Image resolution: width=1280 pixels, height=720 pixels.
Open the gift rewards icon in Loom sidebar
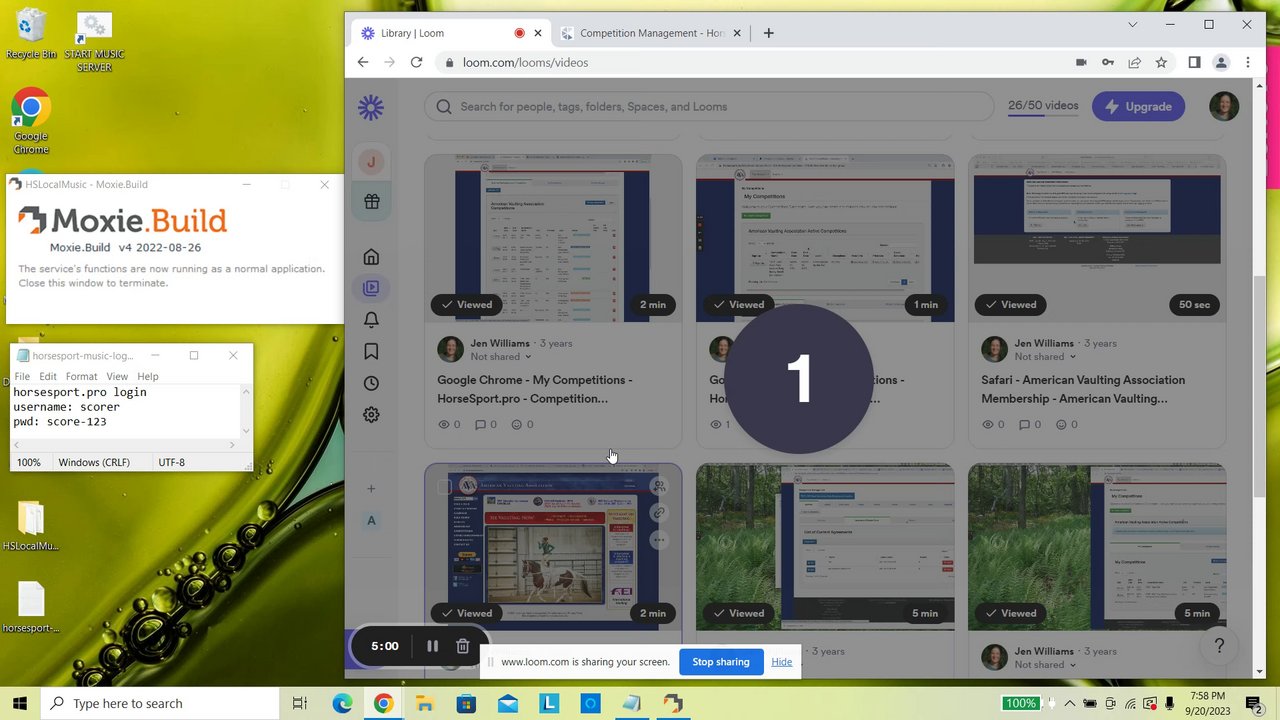click(x=371, y=201)
